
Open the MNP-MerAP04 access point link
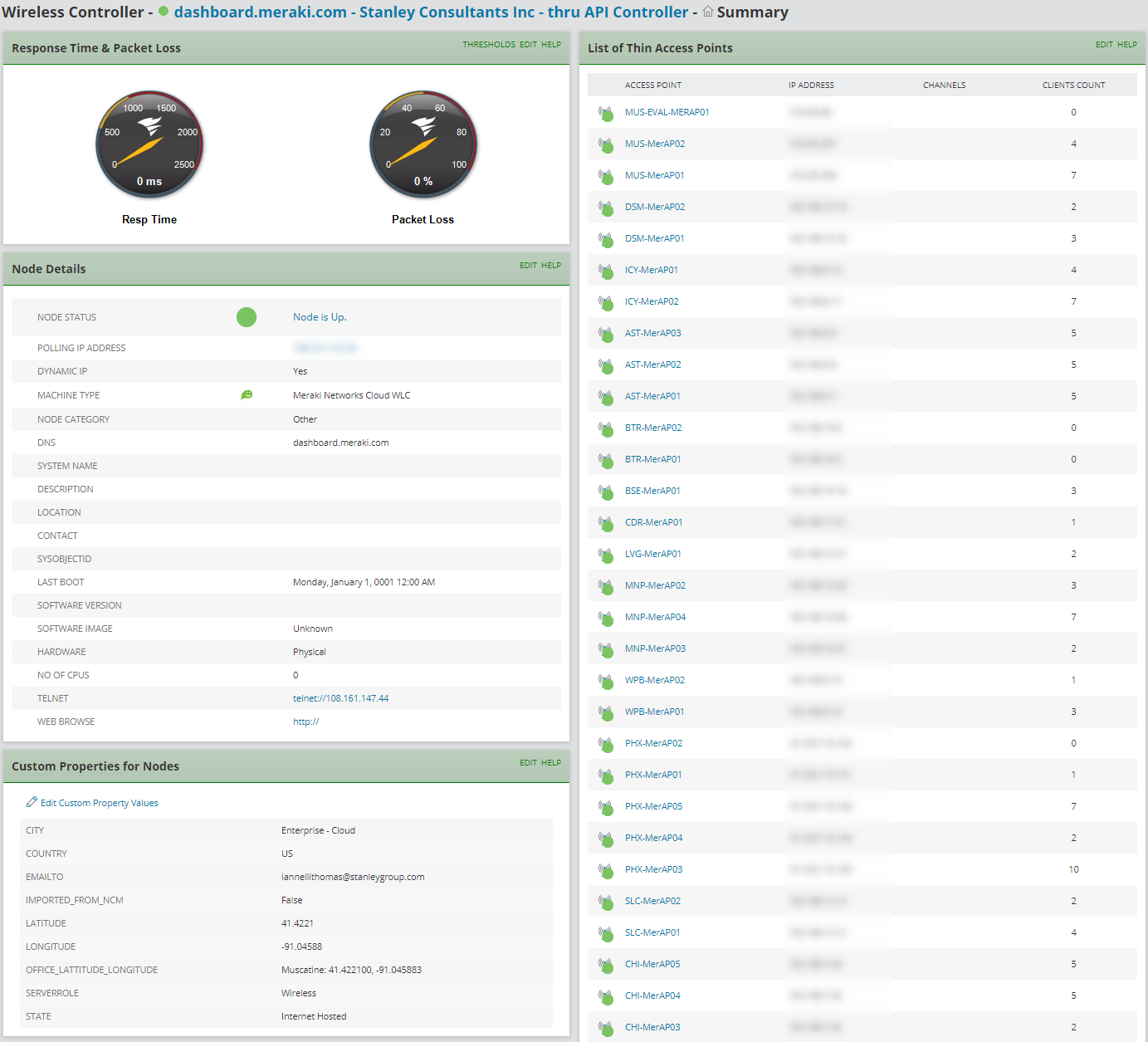click(x=656, y=617)
